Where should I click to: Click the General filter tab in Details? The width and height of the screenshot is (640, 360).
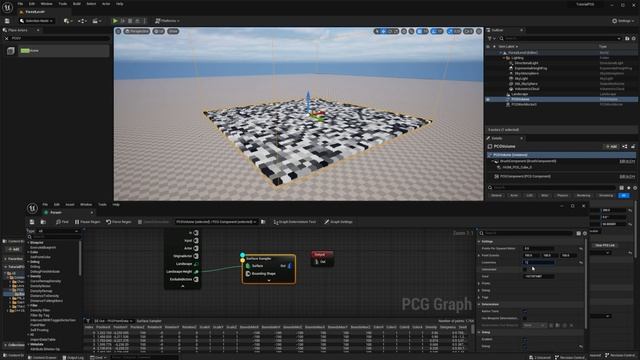point(496,196)
